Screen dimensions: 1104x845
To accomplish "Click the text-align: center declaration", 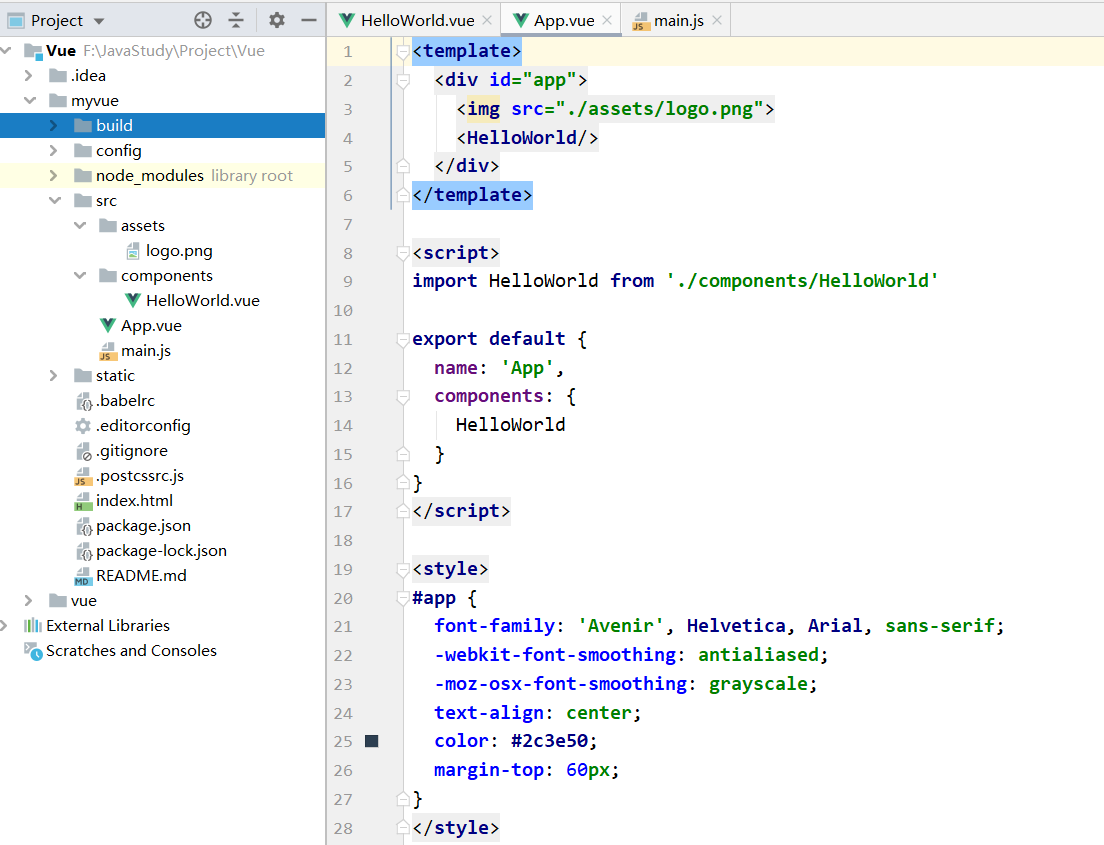I will [x=537, y=713].
